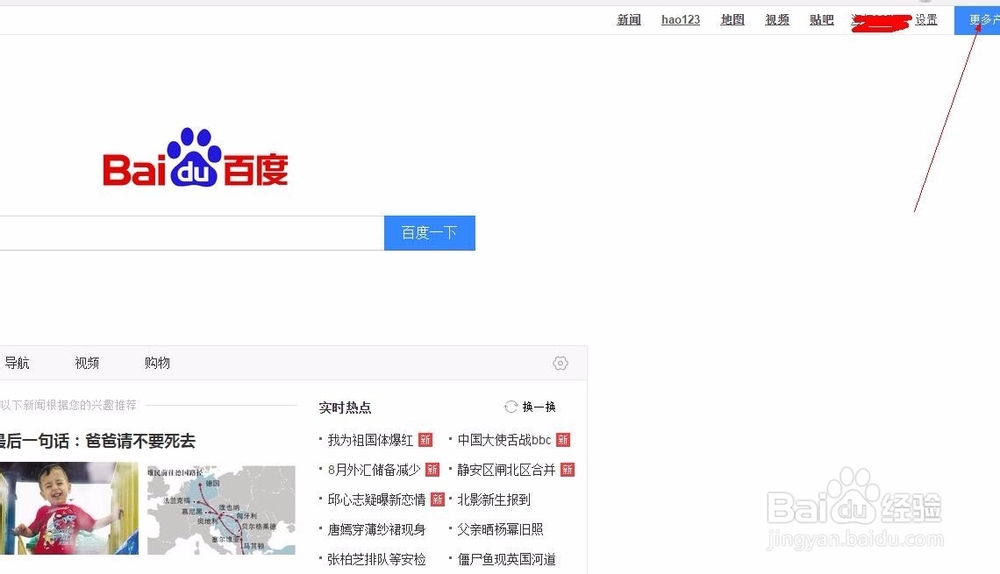Click the 新 badge beside 我为祖国体爆红
1000x574 pixels.
425,440
